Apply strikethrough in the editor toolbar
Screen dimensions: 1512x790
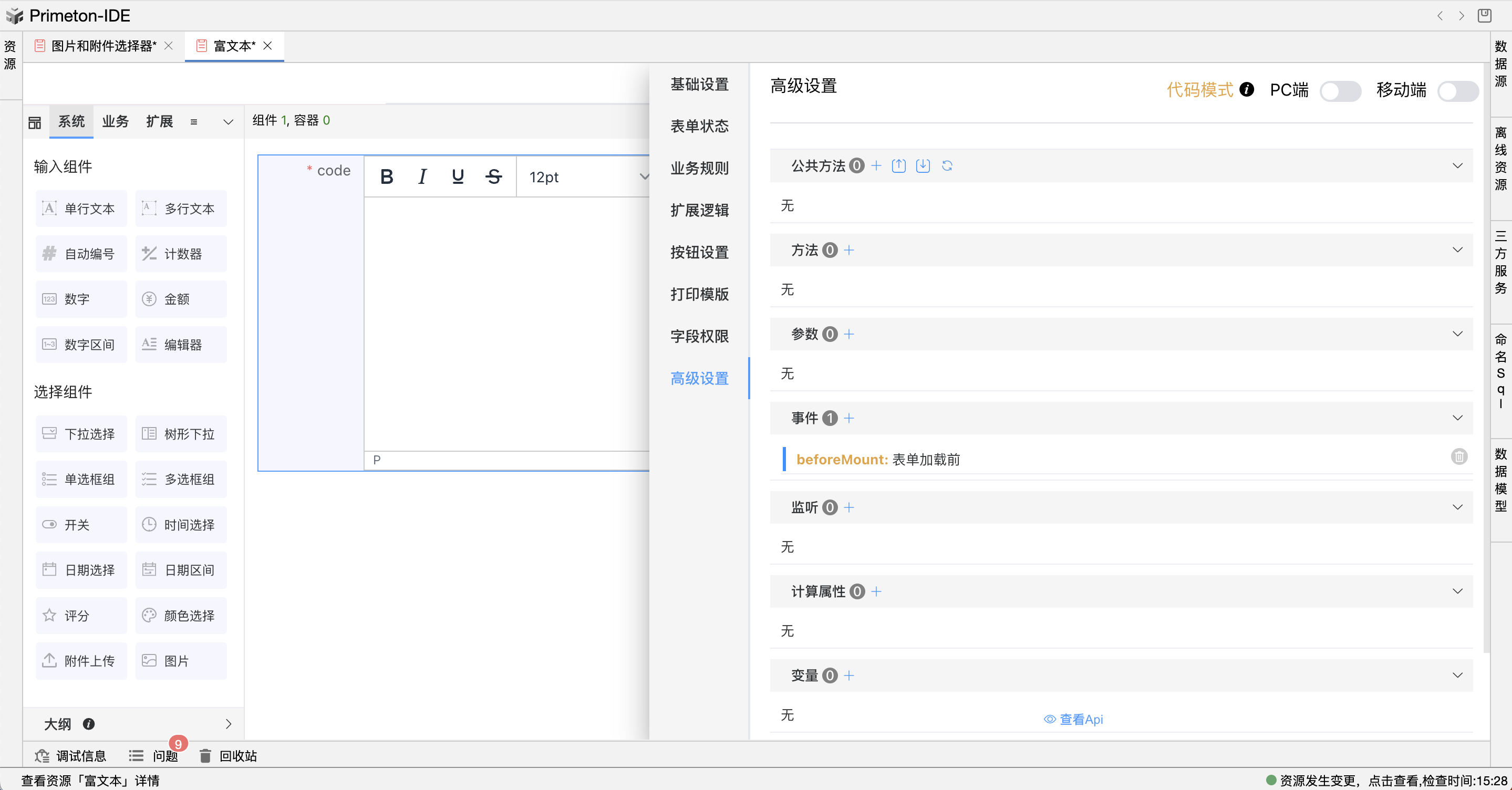coord(494,176)
